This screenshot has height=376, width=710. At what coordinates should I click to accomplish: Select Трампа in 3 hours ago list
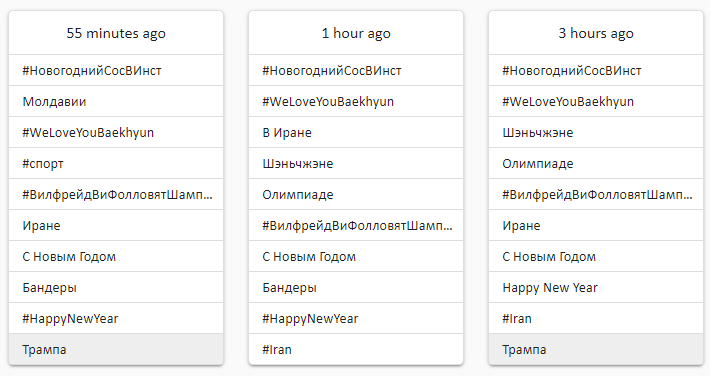point(596,349)
